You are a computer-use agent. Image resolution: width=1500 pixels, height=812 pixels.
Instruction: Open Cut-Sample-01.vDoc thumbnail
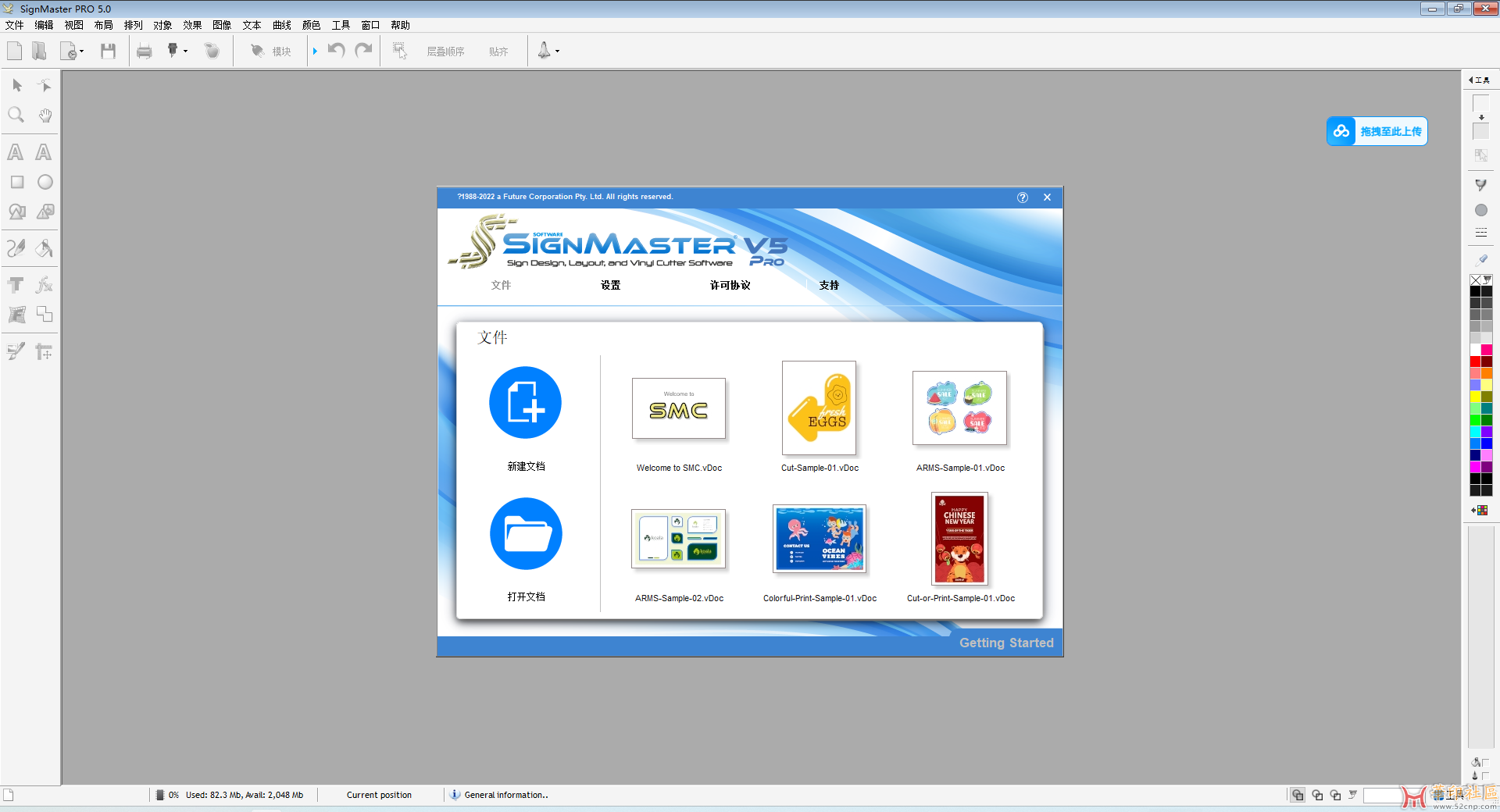click(820, 408)
